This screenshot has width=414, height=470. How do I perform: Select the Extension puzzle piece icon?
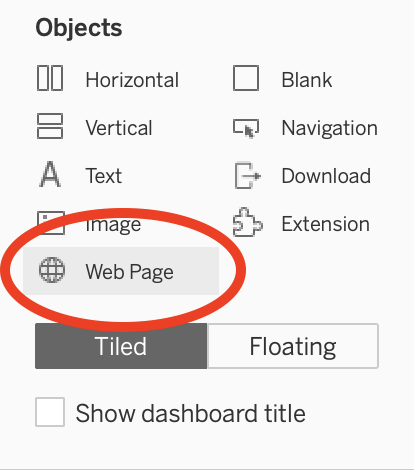[x=247, y=223]
